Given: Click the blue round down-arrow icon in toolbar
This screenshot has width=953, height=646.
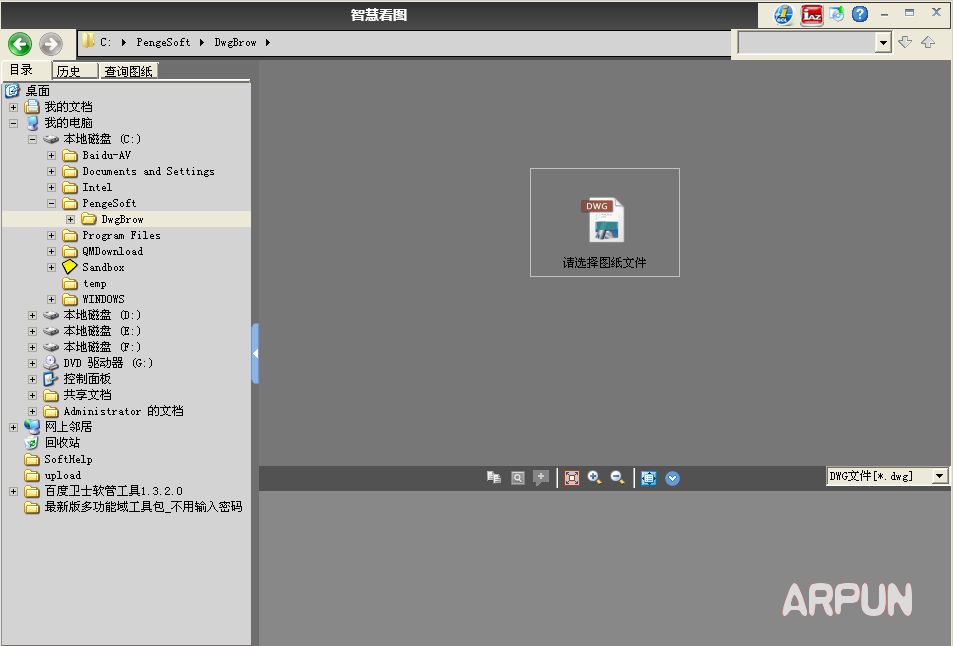Looking at the screenshot, I should (x=672, y=478).
